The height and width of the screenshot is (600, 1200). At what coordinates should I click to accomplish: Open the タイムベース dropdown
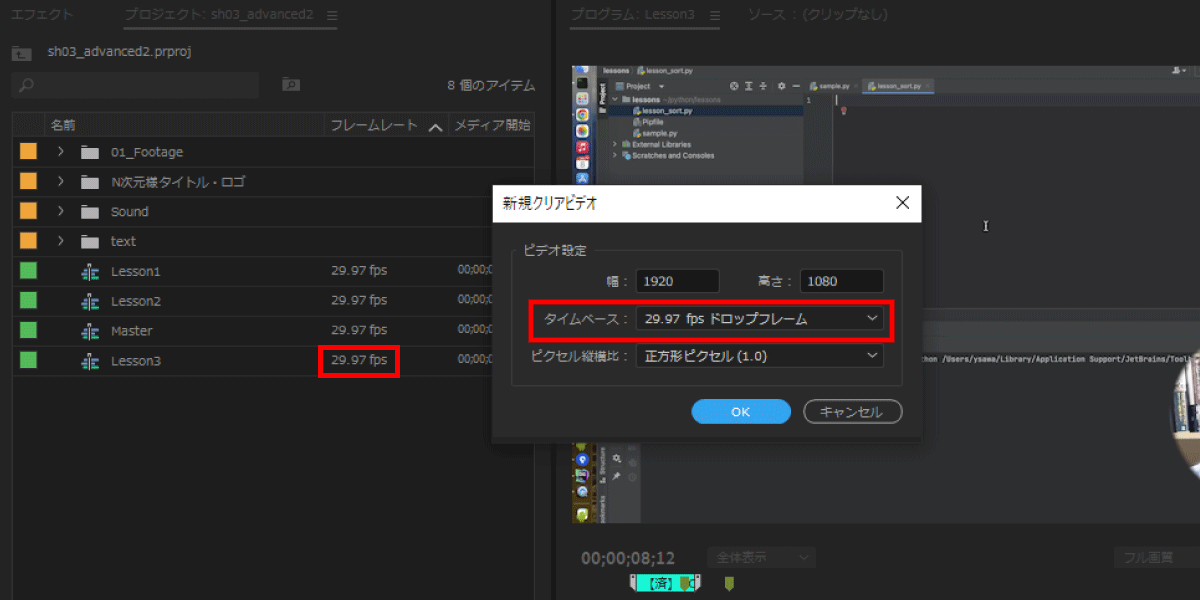coord(760,319)
